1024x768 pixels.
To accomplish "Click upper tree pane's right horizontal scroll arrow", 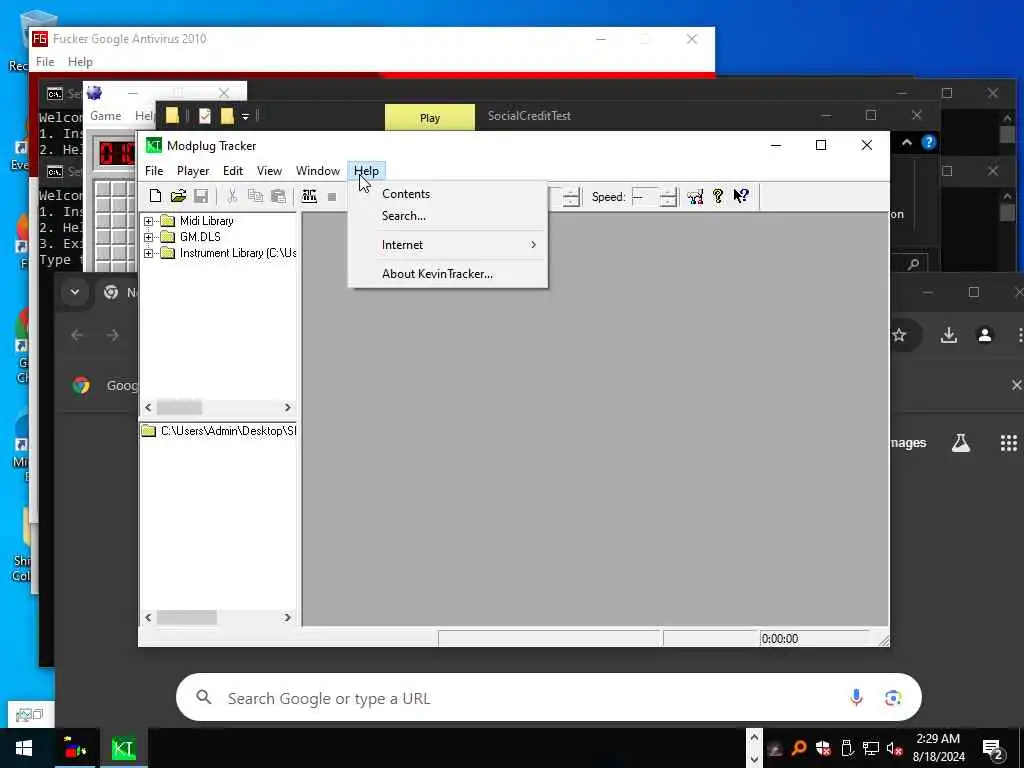I will coord(287,408).
